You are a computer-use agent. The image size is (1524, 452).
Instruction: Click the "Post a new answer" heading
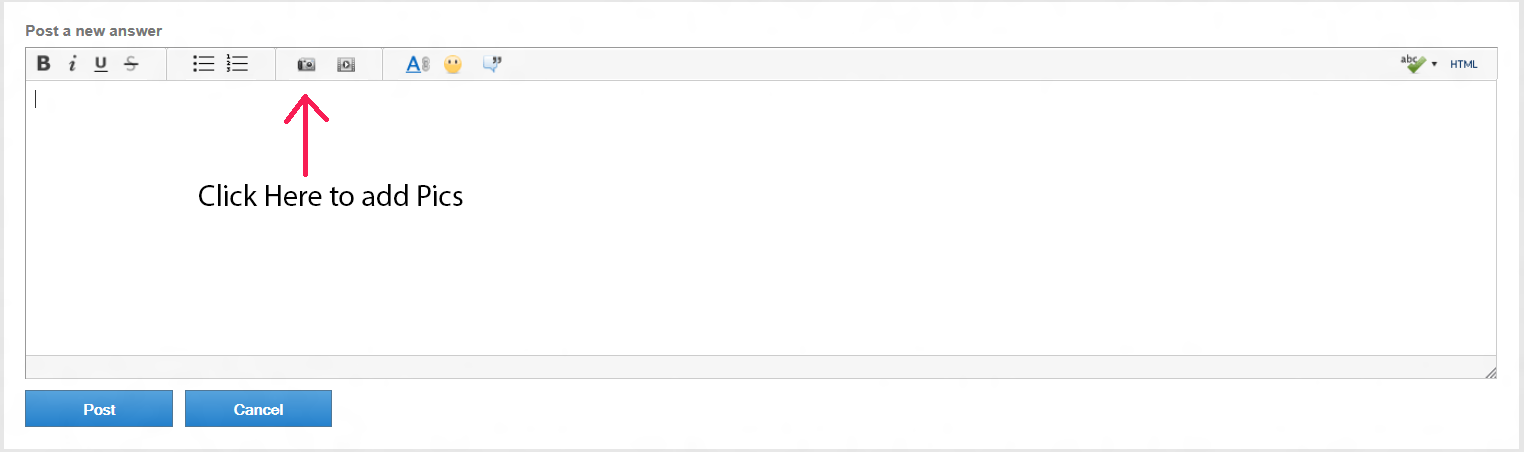[94, 31]
